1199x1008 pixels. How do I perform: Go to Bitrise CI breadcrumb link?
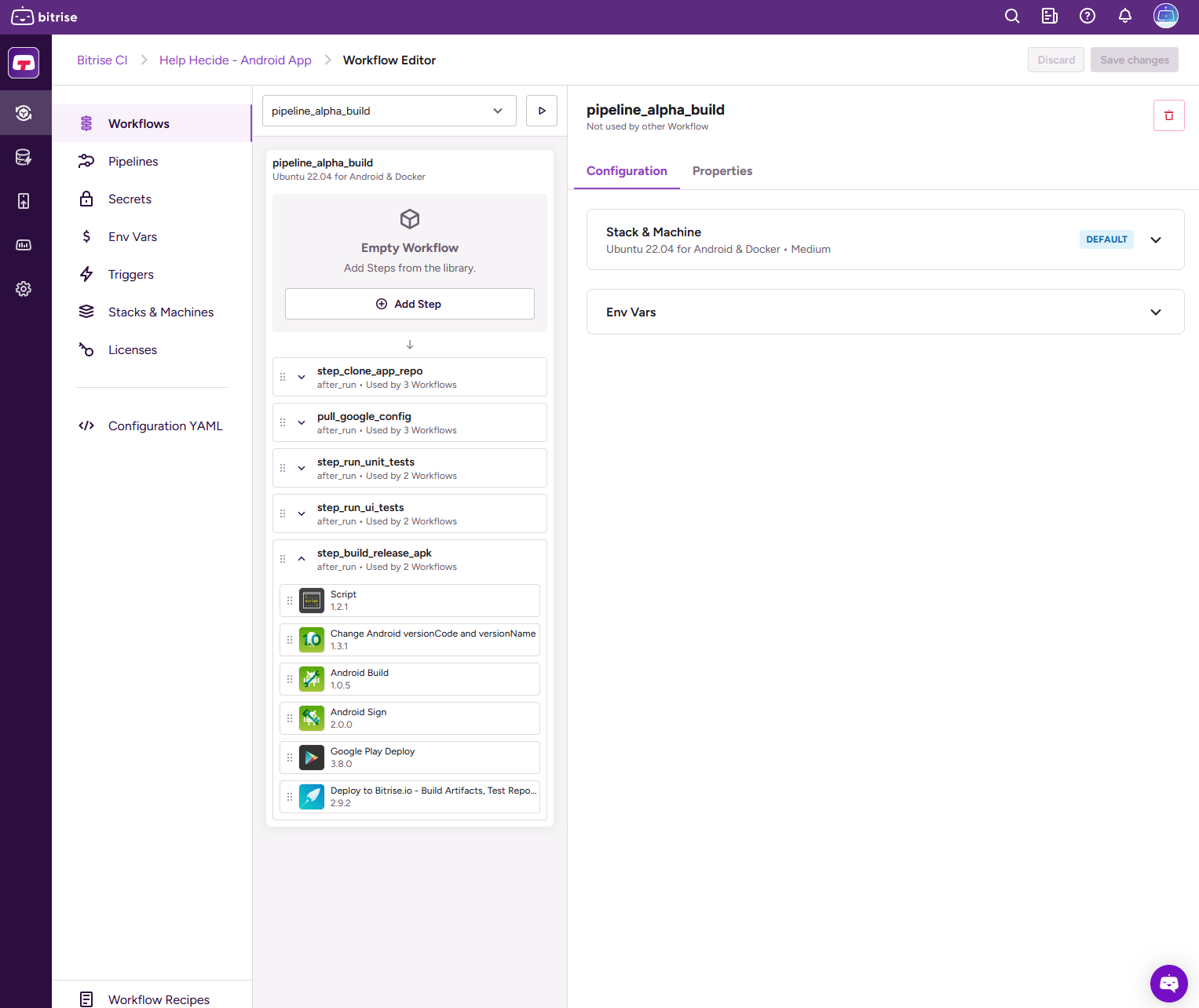coord(102,60)
